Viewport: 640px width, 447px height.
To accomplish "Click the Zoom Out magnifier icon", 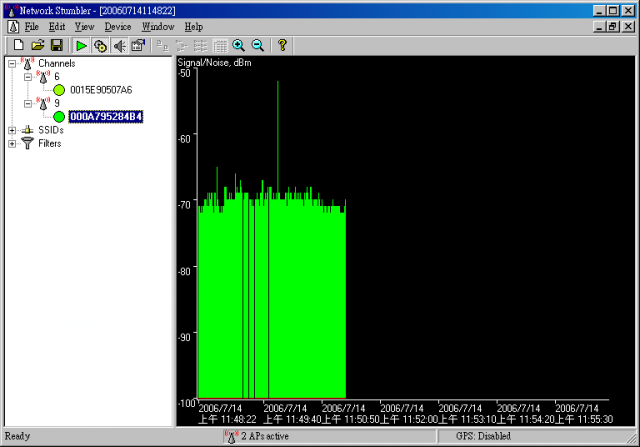I will (257, 45).
